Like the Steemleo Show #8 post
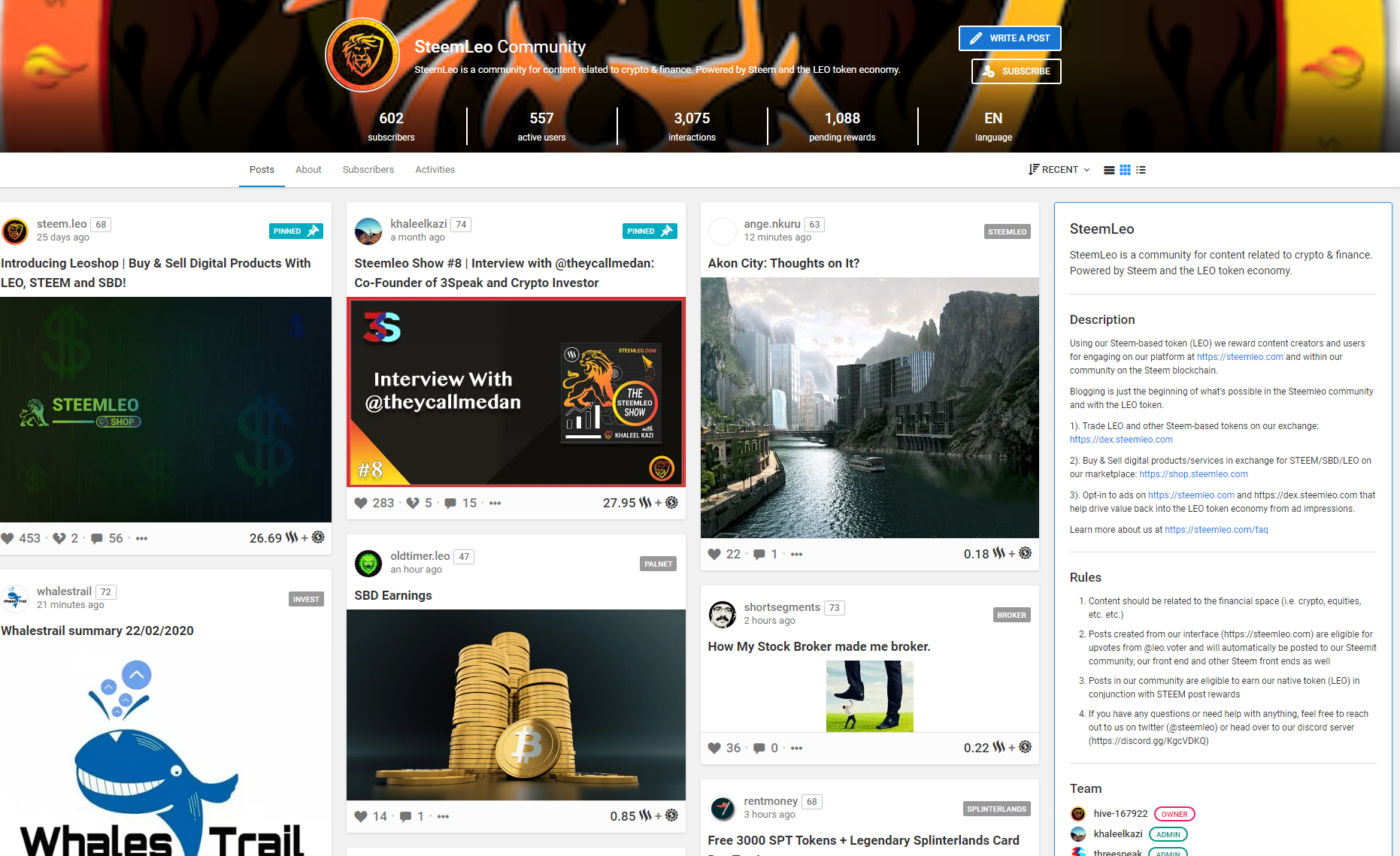Viewport: 1400px width, 856px height. pyautogui.click(x=362, y=504)
